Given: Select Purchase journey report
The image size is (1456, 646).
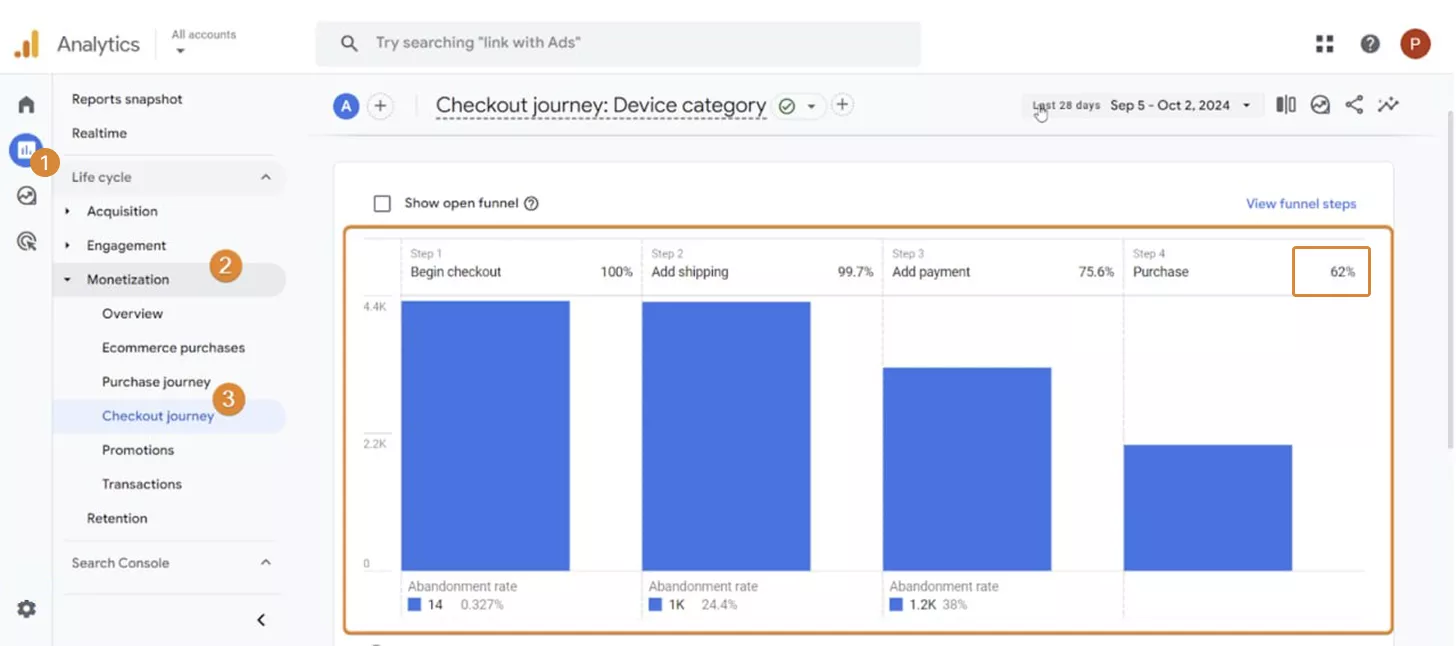Looking at the screenshot, I should coord(156,382).
